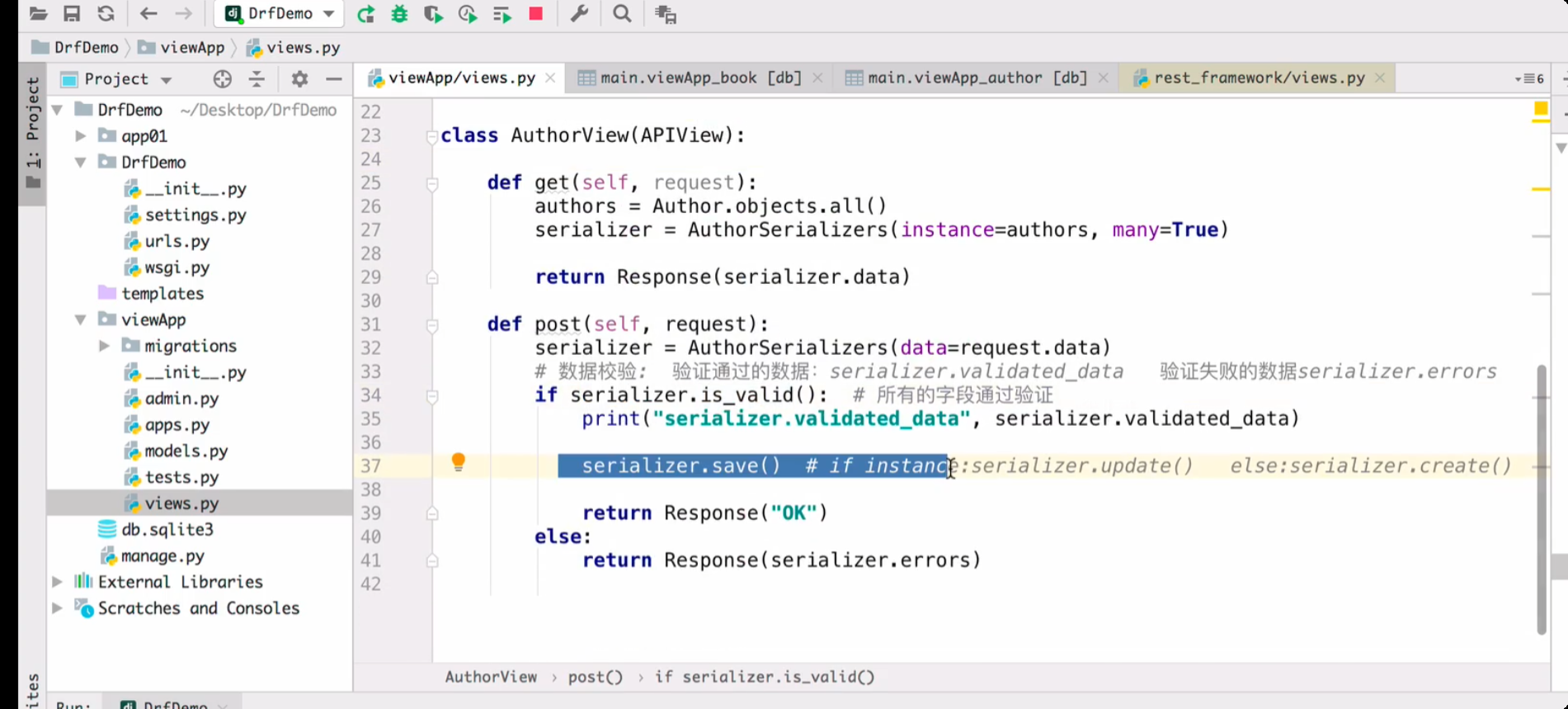Switch to rest_framework/views.py tab
The height and width of the screenshot is (709, 1568).
tap(1259, 78)
